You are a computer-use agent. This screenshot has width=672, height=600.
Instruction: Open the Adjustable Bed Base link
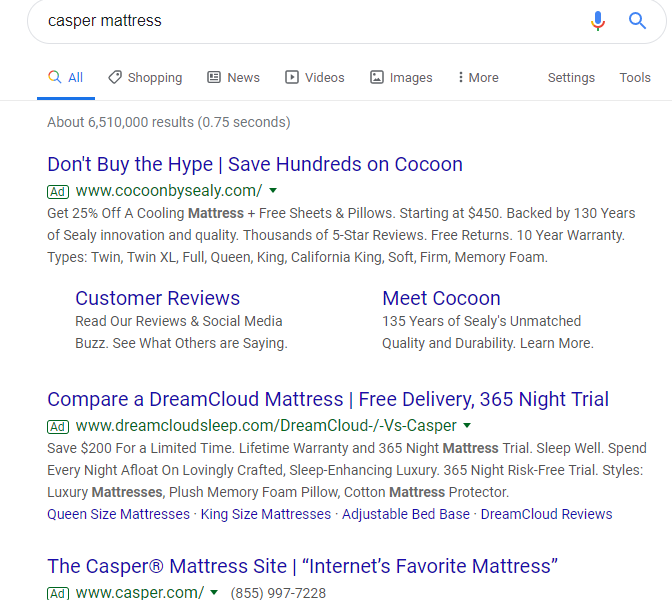[x=405, y=514]
